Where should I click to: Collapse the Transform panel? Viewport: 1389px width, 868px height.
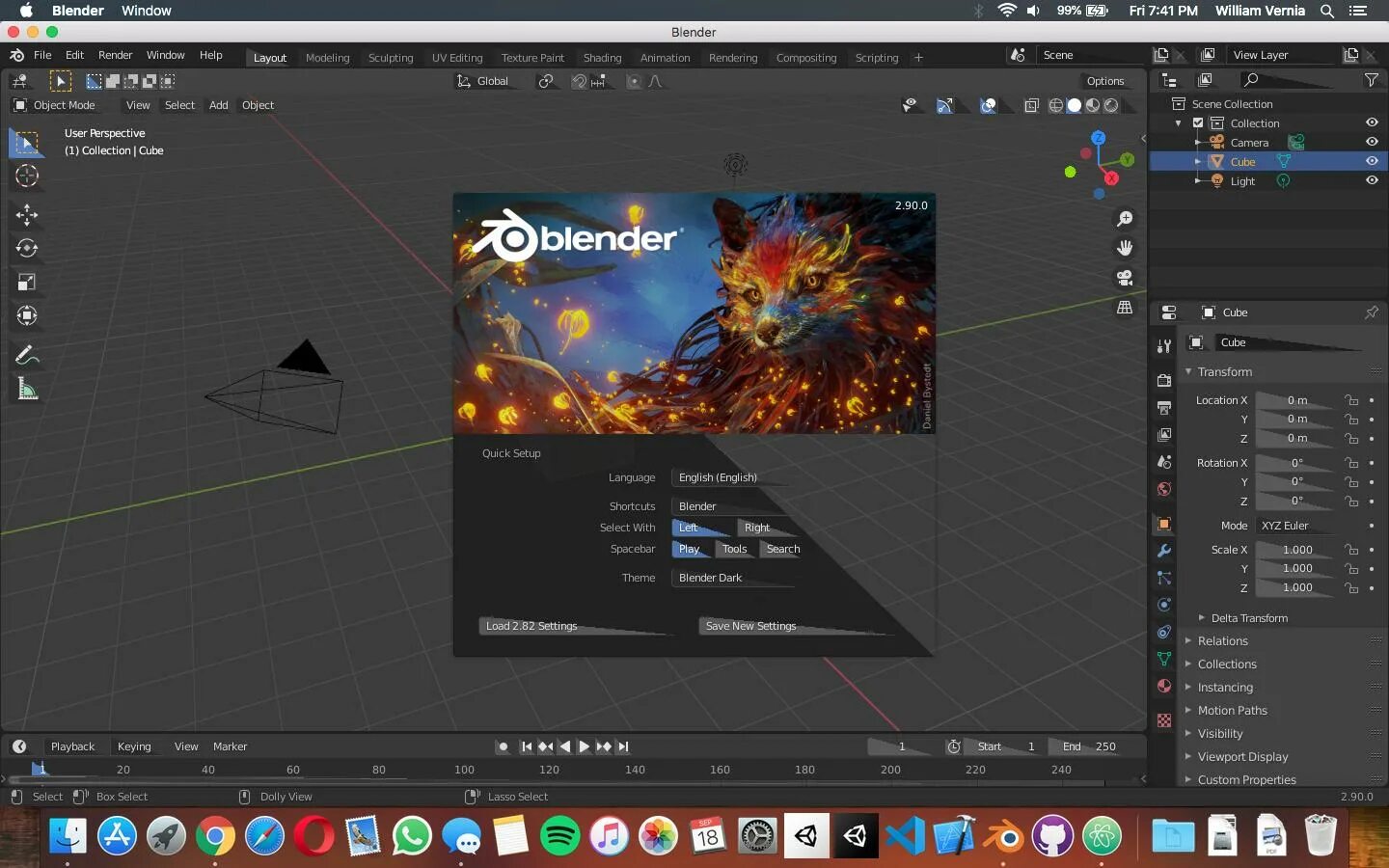click(1224, 371)
